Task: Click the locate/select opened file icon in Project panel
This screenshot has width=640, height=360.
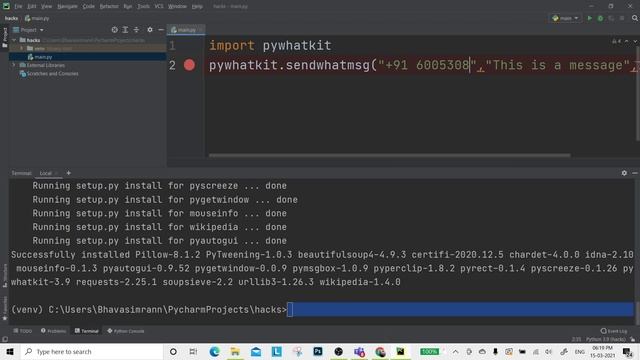Action: [x=115, y=30]
